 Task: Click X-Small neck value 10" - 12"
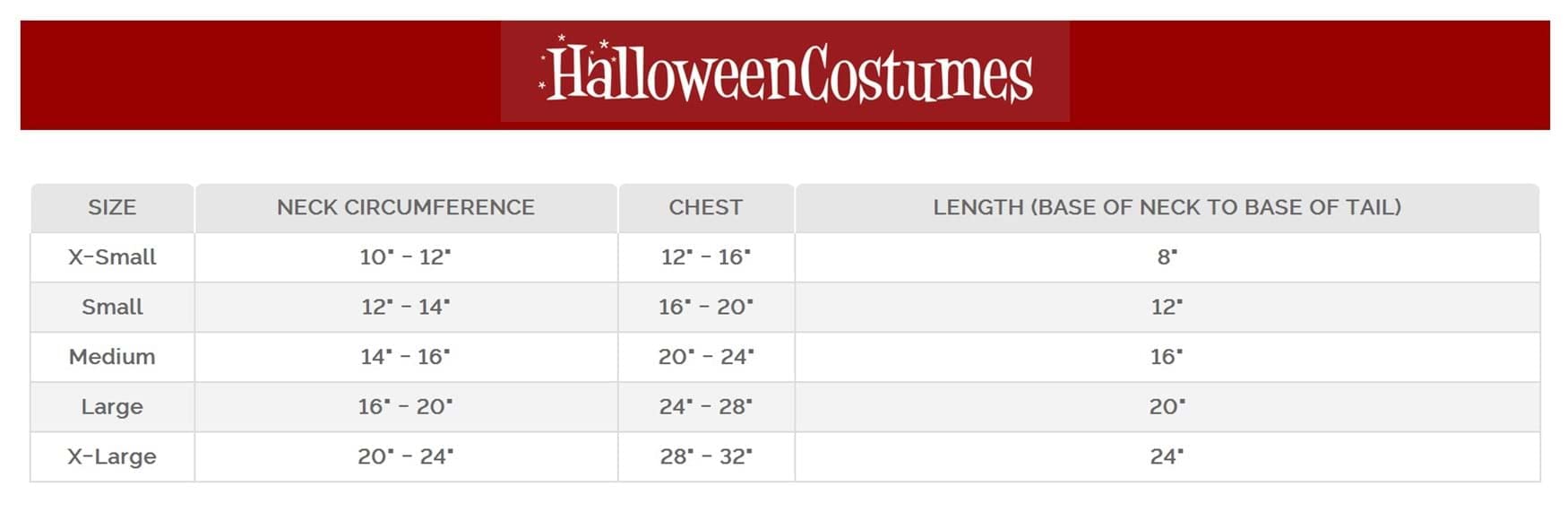coord(406,257)
